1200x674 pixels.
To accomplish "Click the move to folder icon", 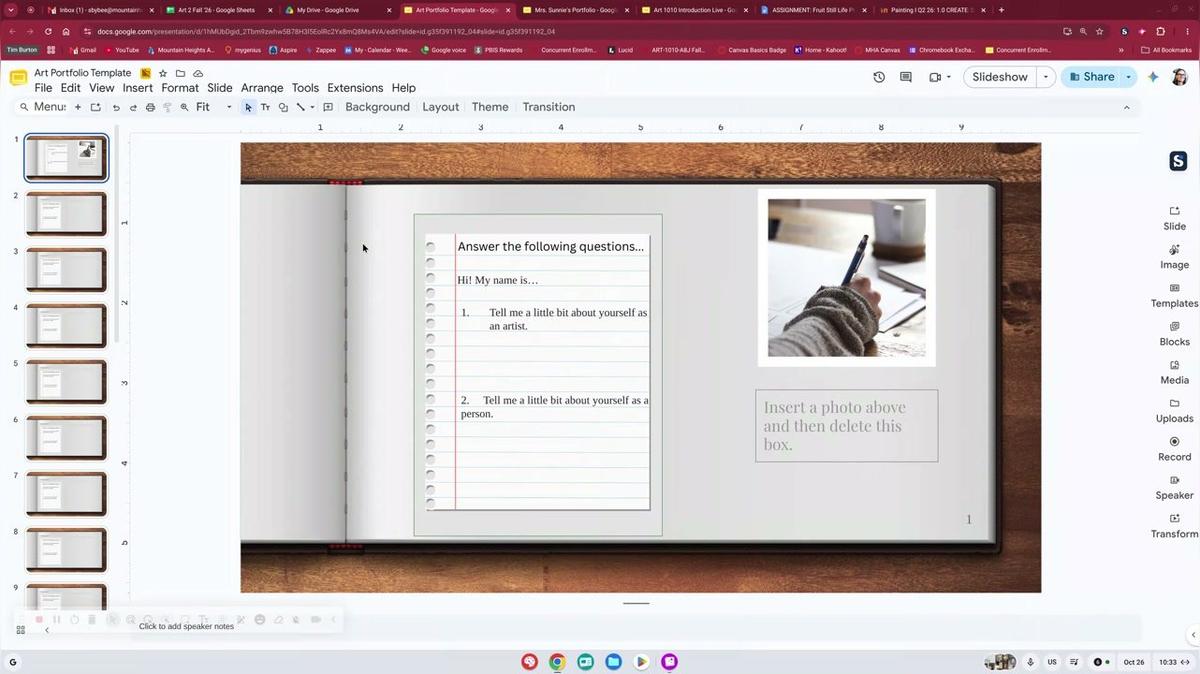I will click(x=180, y=73).
